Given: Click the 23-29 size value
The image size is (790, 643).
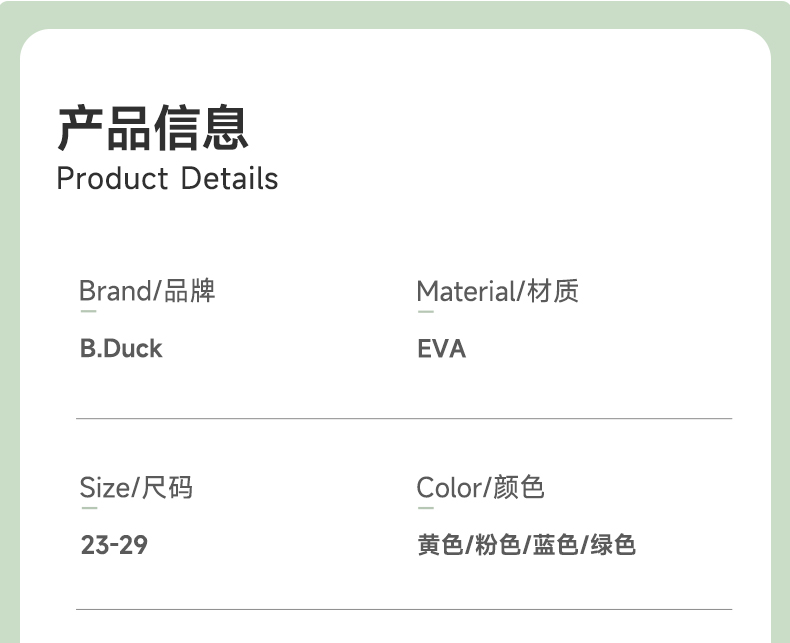Looking at the screenshot, I should coord(114,546).
